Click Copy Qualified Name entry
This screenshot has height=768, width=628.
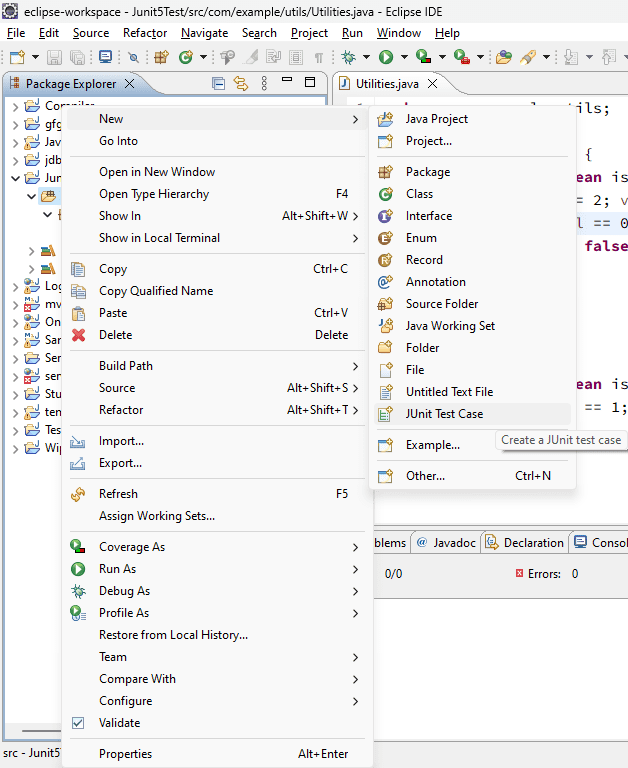point(217,291)
